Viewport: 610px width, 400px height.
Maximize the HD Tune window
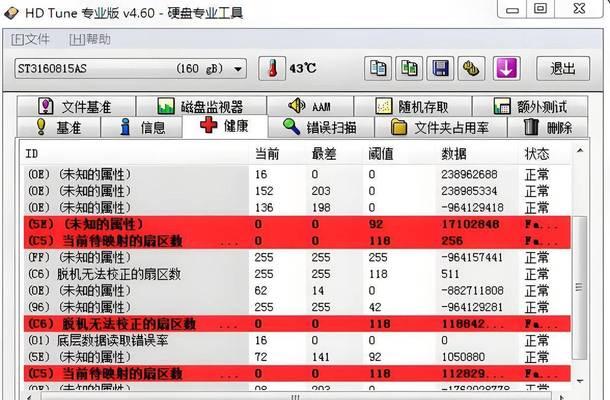tap(540, 9)
